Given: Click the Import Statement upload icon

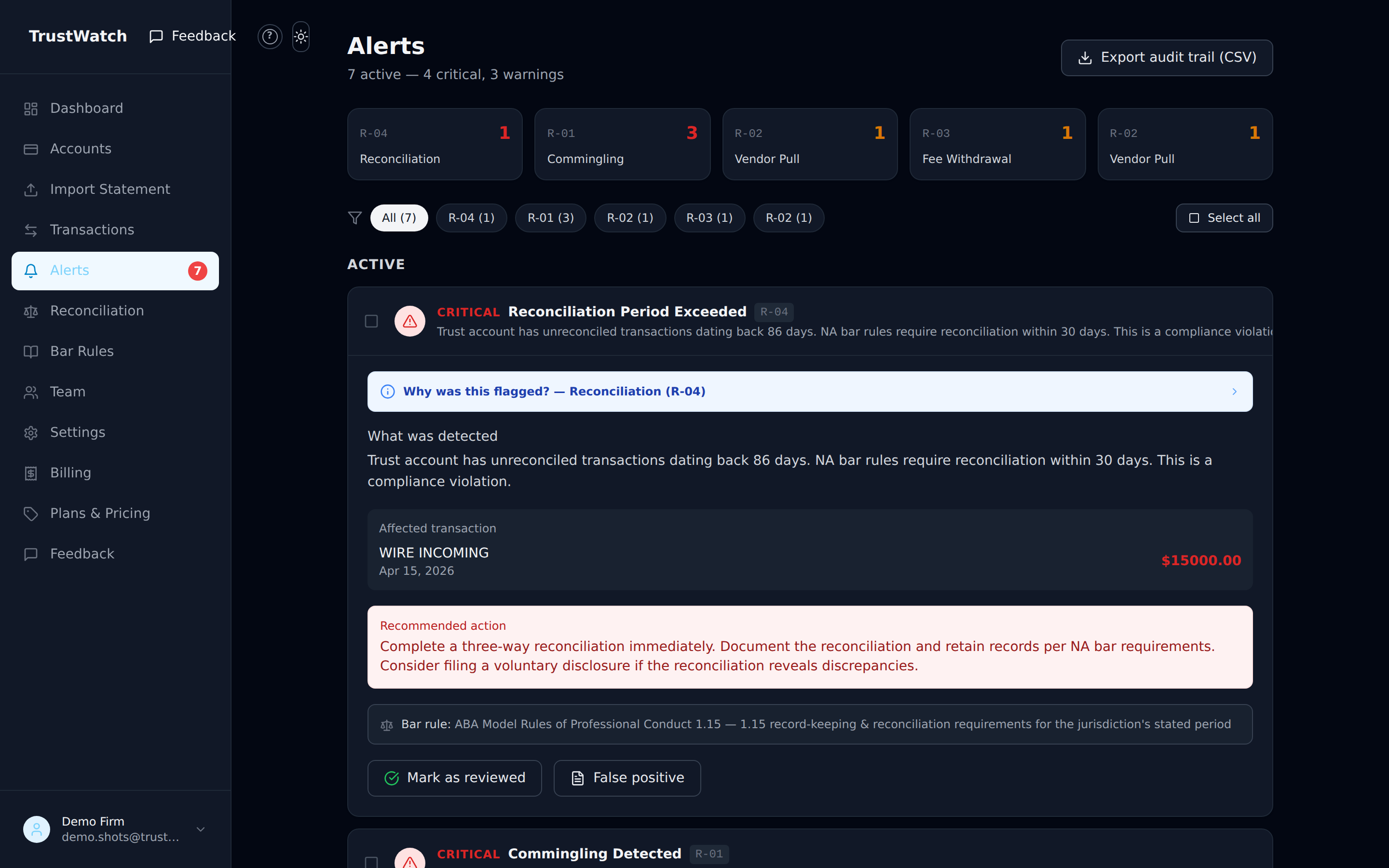Looking at the screenshot, I should tap(31, 190).
